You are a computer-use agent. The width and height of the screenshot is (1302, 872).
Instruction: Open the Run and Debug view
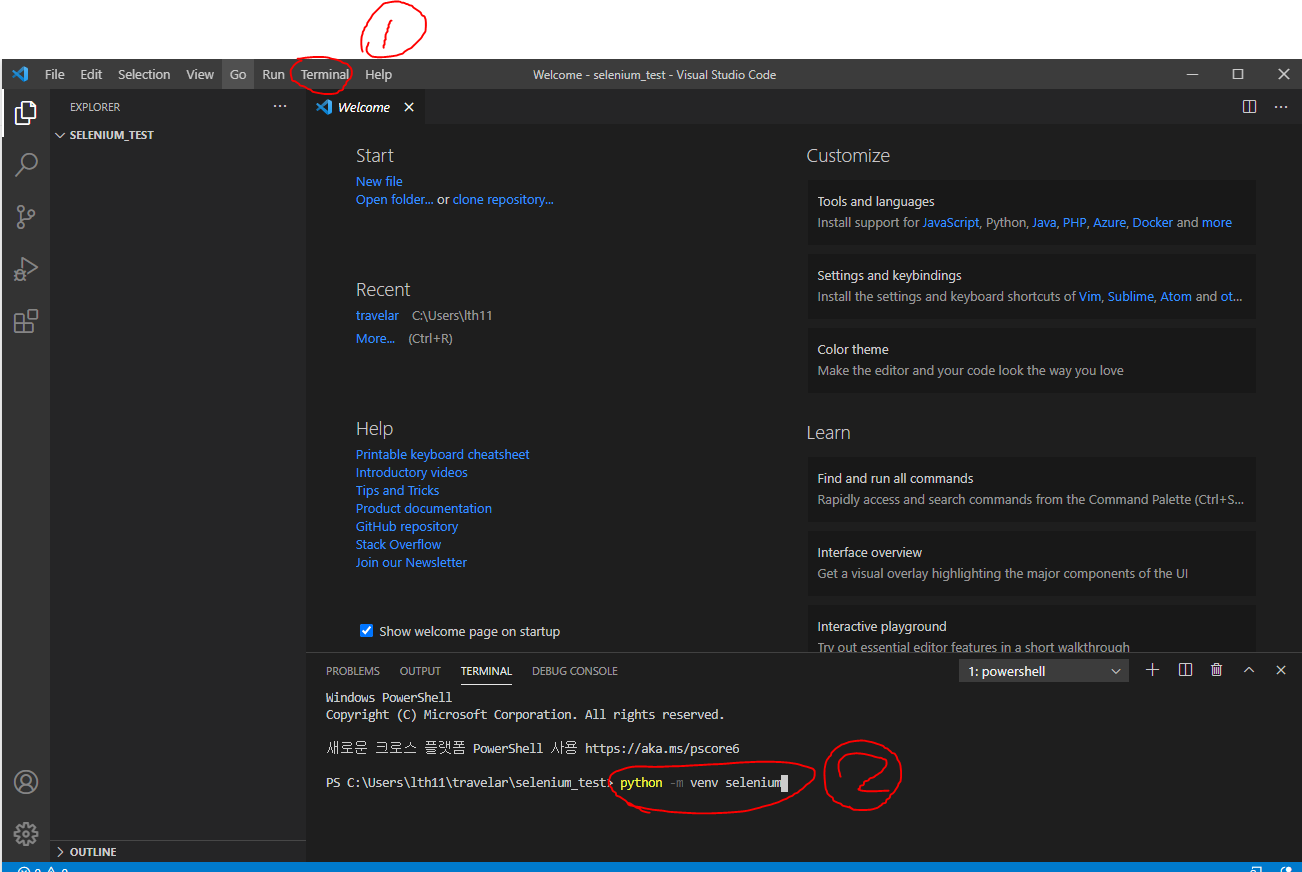pos(26,269)
